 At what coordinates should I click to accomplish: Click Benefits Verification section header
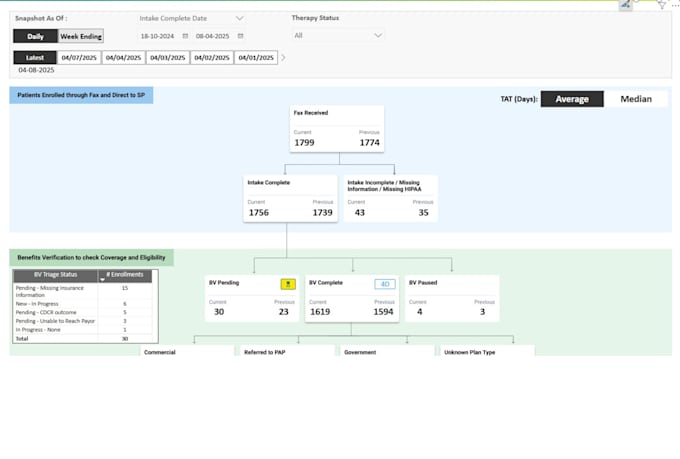coord(92,258)
